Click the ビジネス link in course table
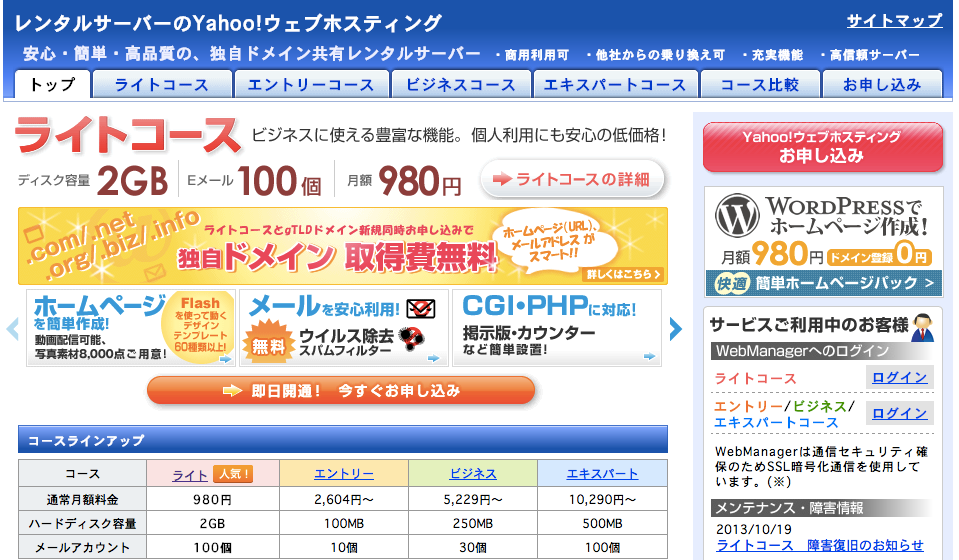Viewport: 959px width, 560px height. 473,474
